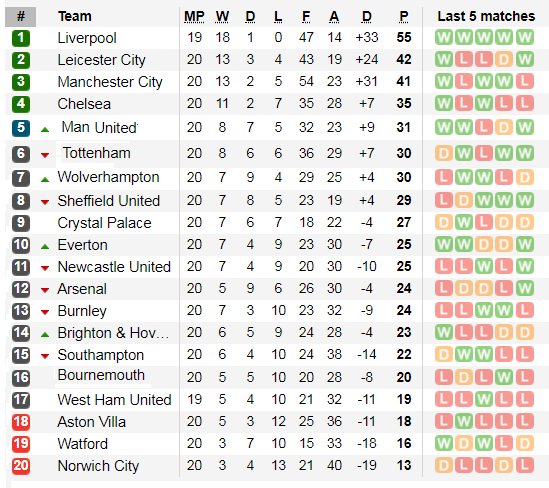Sort table by P points header
This screenshot has width=549, height=488.
tap(404, 16)
